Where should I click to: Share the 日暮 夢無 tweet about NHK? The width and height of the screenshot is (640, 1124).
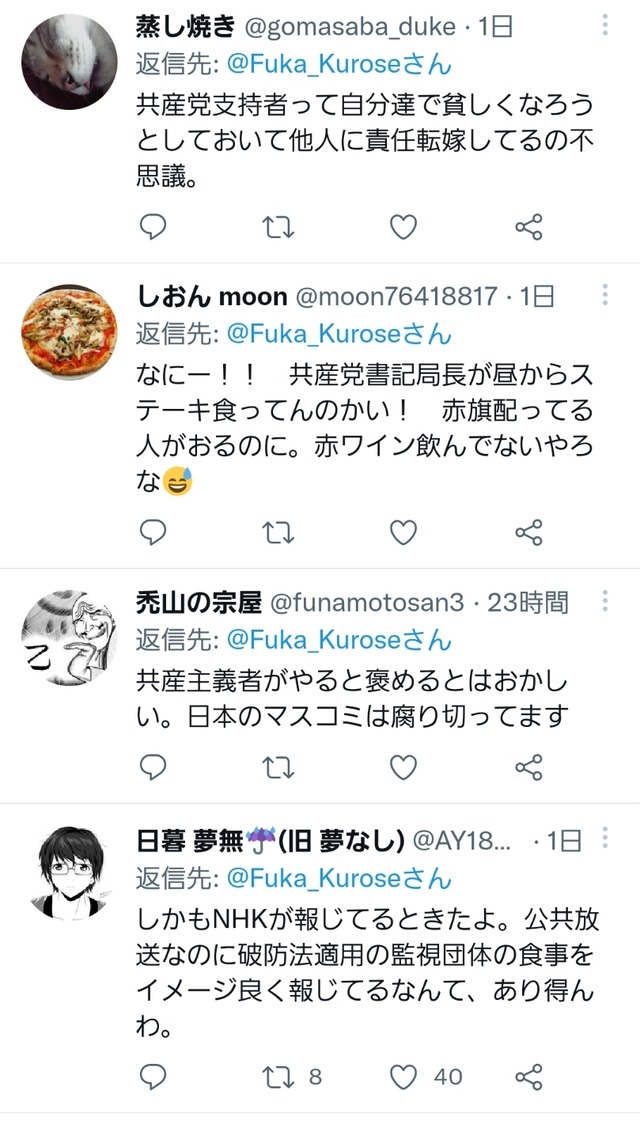[x=529, y=1076]
